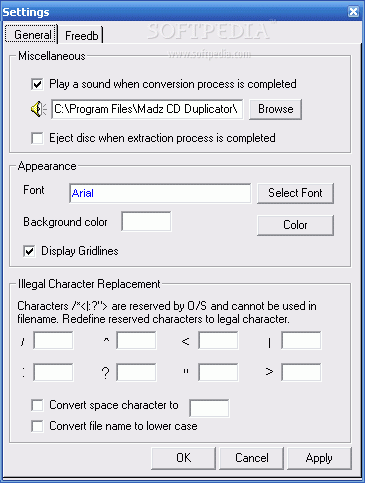Open the Select Font dialog
The height and width of the screenshot is (483, 365).
click(x=295, y=193)
